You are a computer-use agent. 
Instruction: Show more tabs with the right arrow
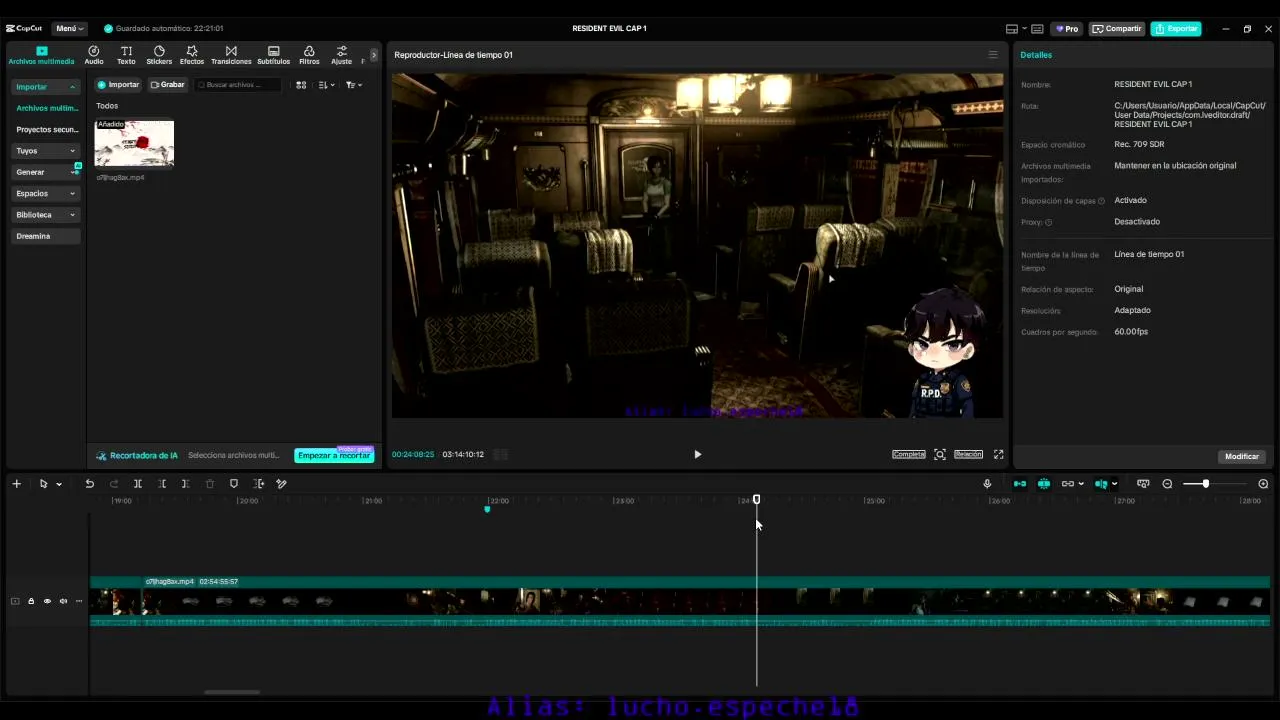coord(374,55)
